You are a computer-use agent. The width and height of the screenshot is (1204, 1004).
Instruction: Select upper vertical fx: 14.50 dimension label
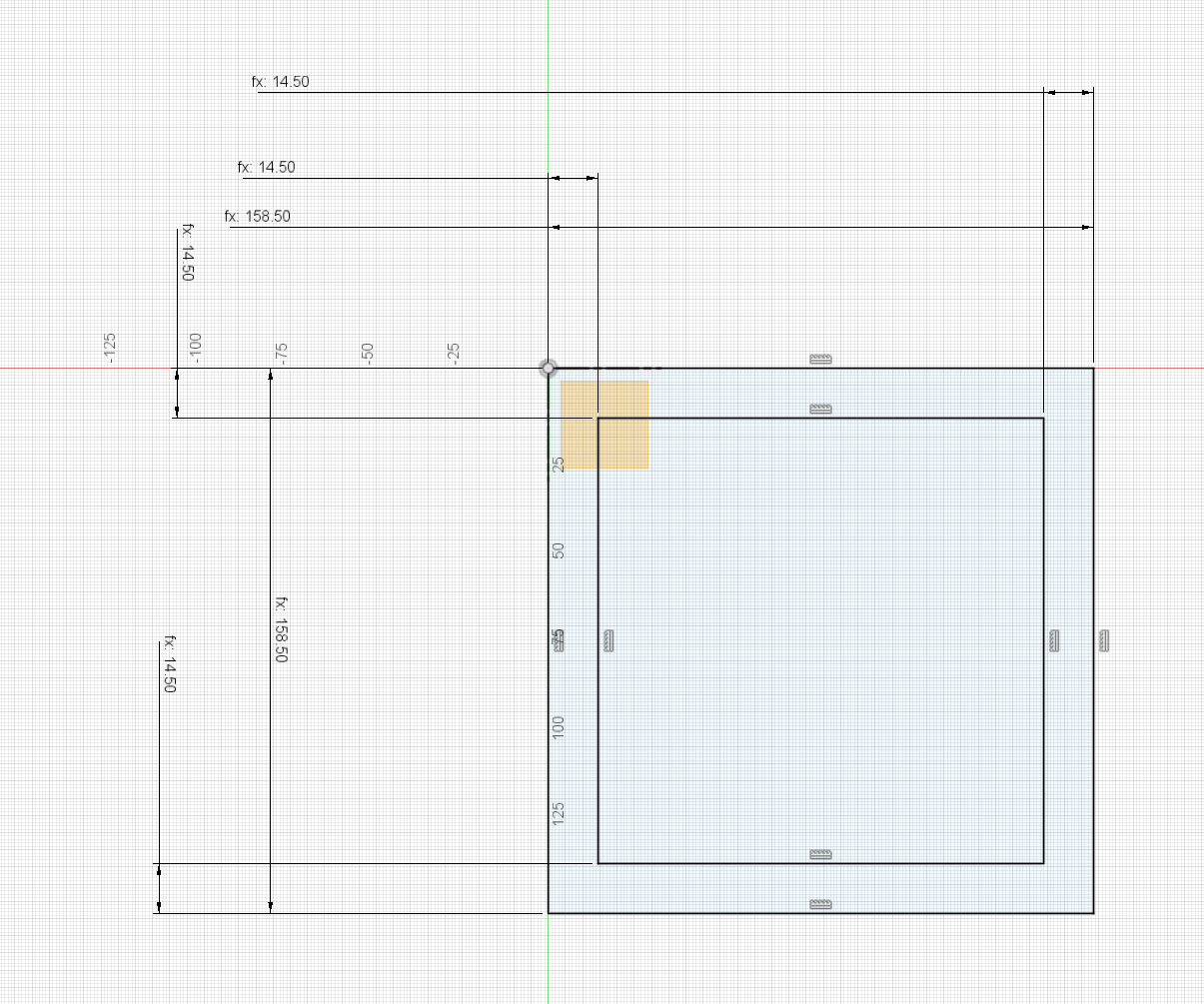pos(187,252)
